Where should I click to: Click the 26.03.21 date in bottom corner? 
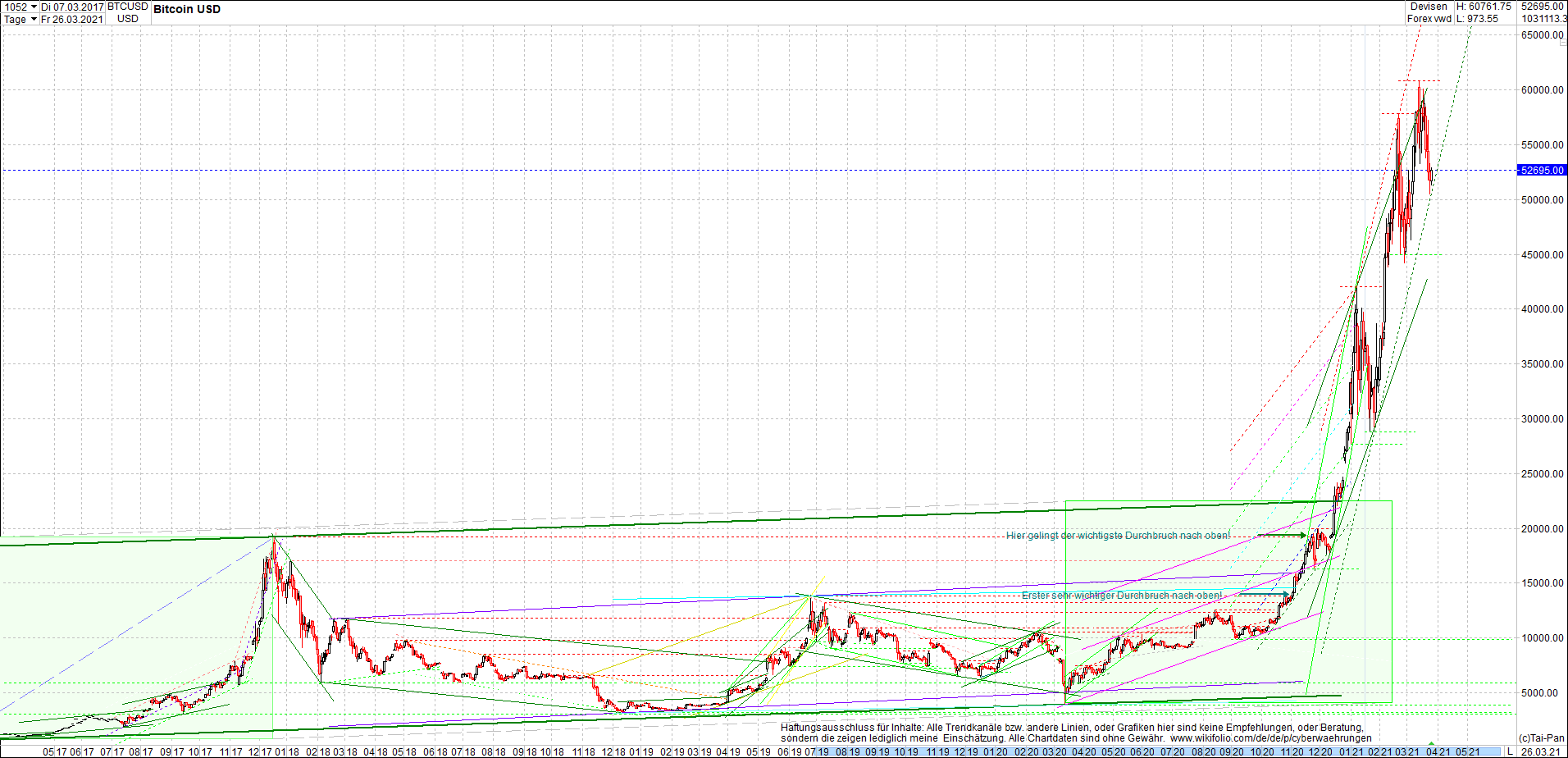coord(1542,751)
